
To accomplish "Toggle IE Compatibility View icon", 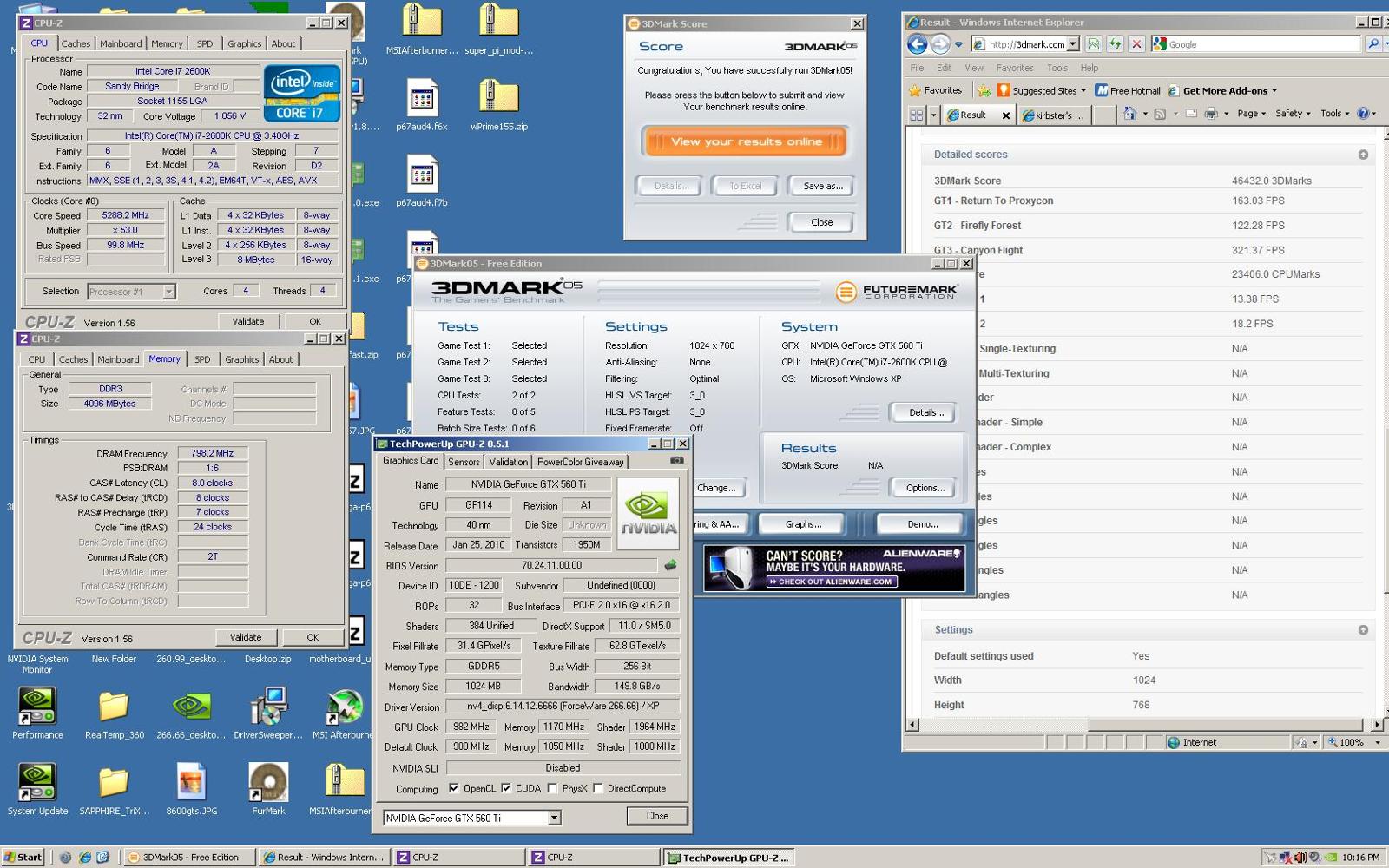I will (1094, 43).
